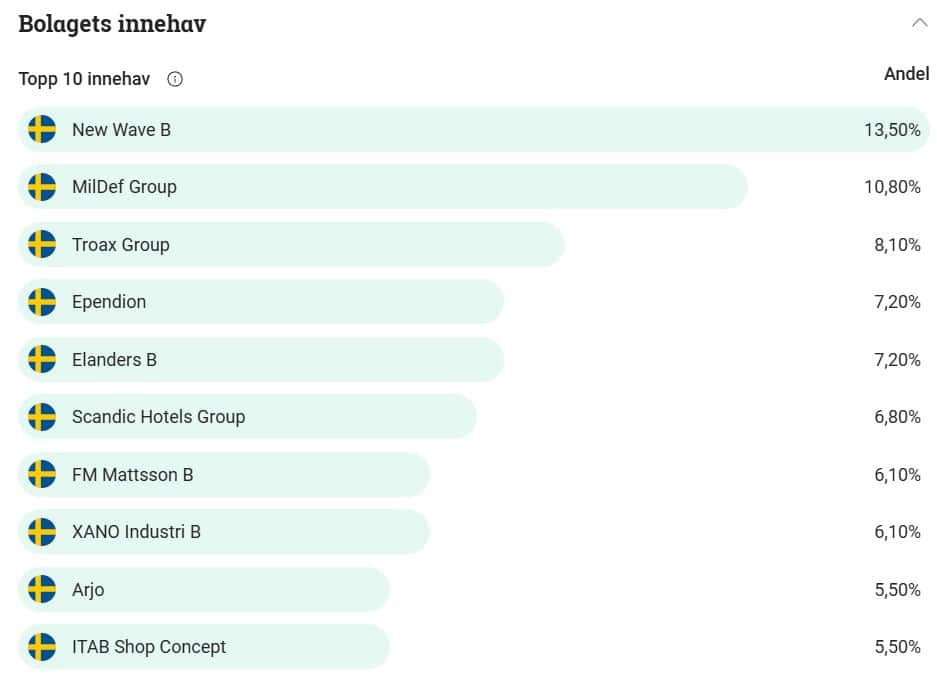Screen dimensions: 937x678
Task: Click the flag icon for Scandic Hotels Group
Action: point(42,417)
